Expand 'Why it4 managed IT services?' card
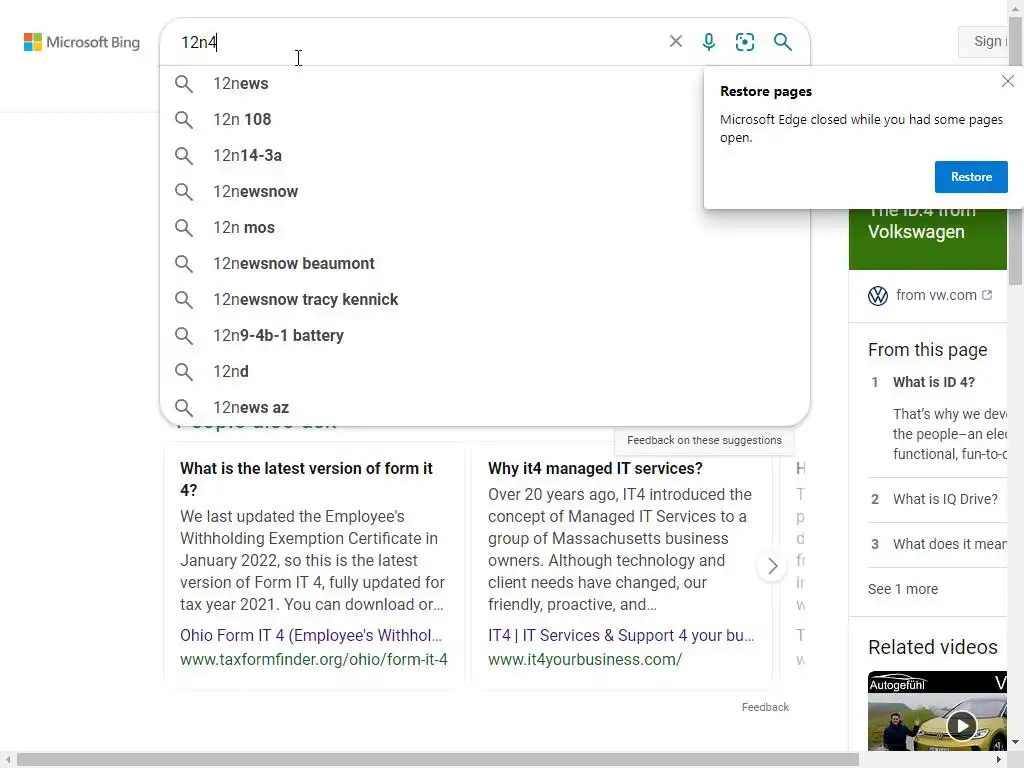The height and width of the screenshot is (768, 1024). coord(595,468)
